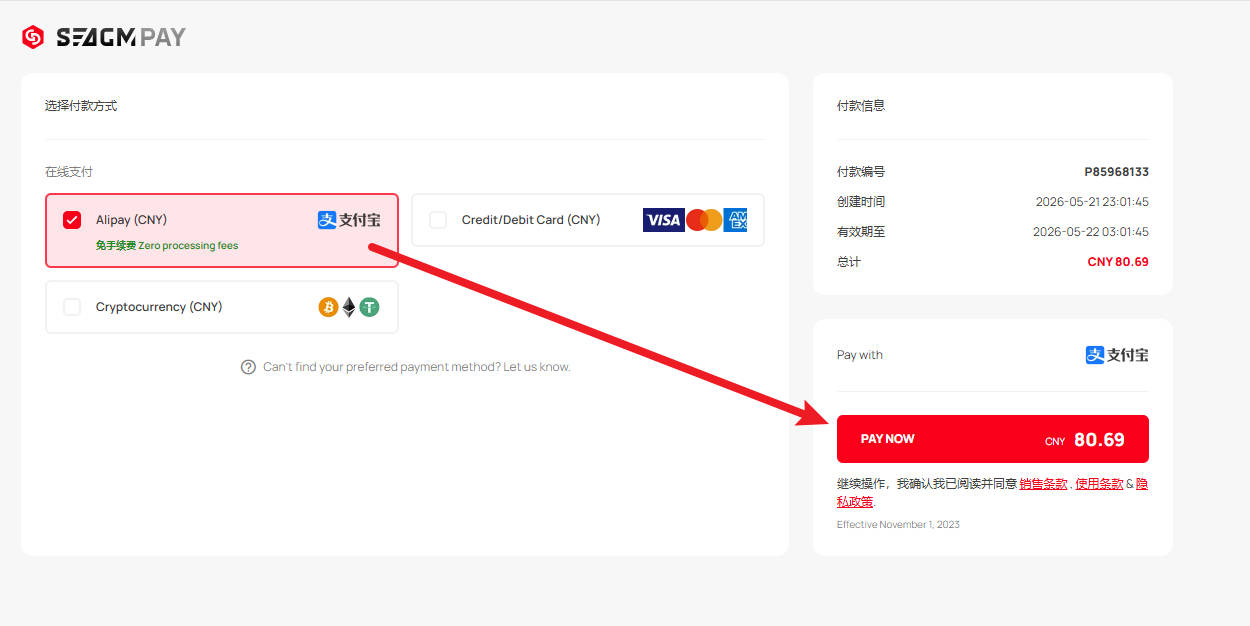Uncheck the Alipay (CNY) checkbox

point(72,220)
